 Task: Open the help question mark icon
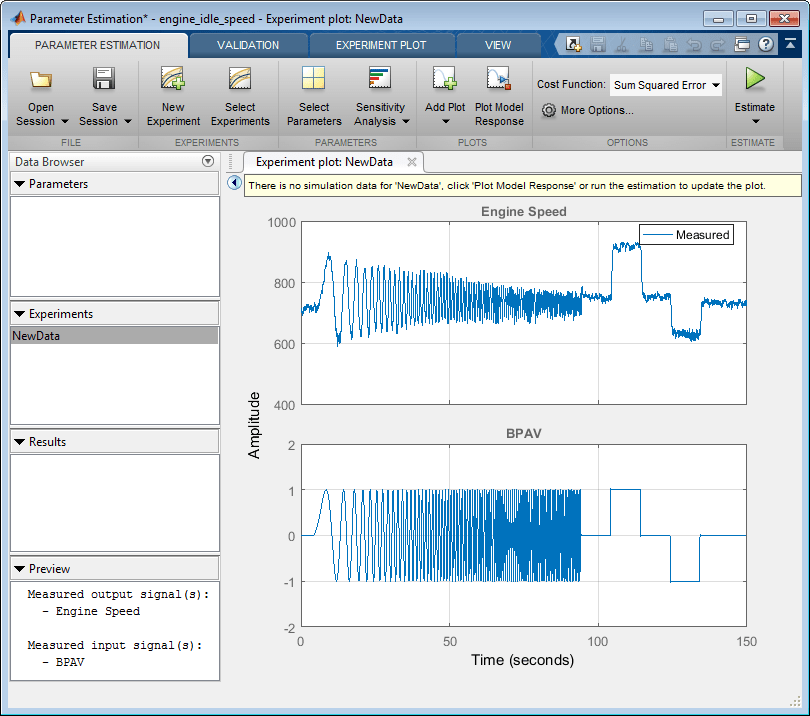[x=766, y=44]
